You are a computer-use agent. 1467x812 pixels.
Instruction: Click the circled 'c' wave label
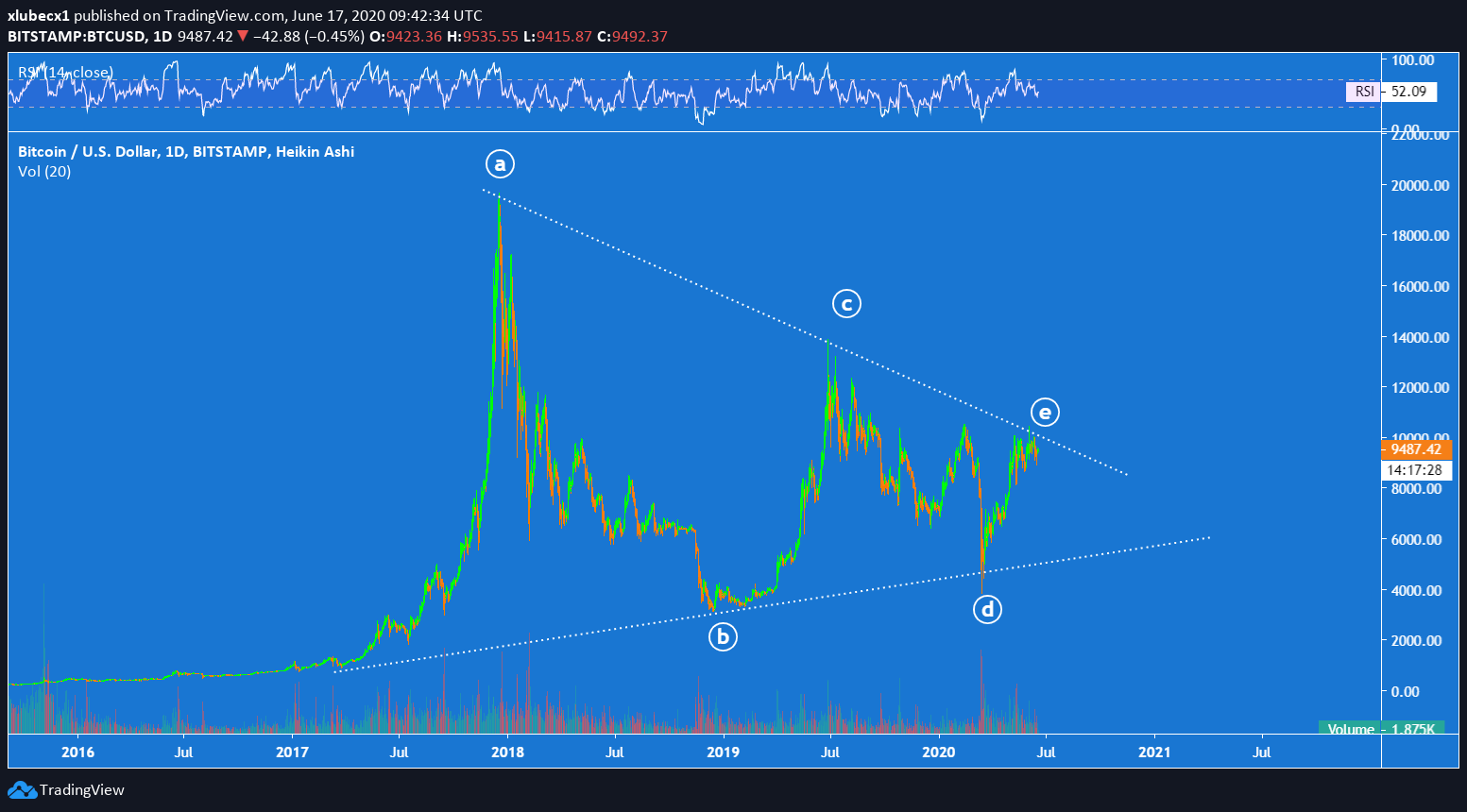click(846, 304)
